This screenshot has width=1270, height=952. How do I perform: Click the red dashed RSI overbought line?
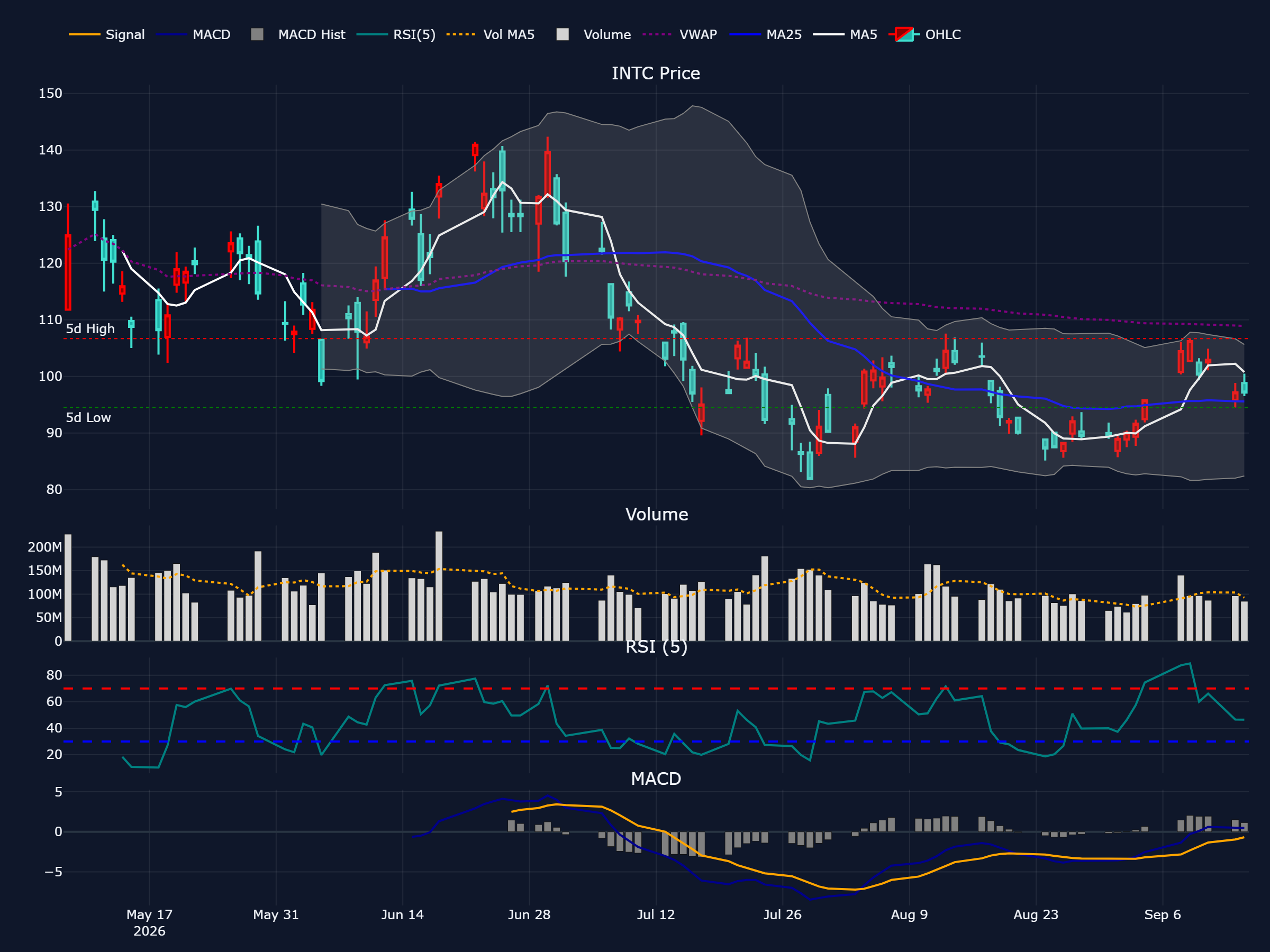pyautogui.click(x=656, y=689)
